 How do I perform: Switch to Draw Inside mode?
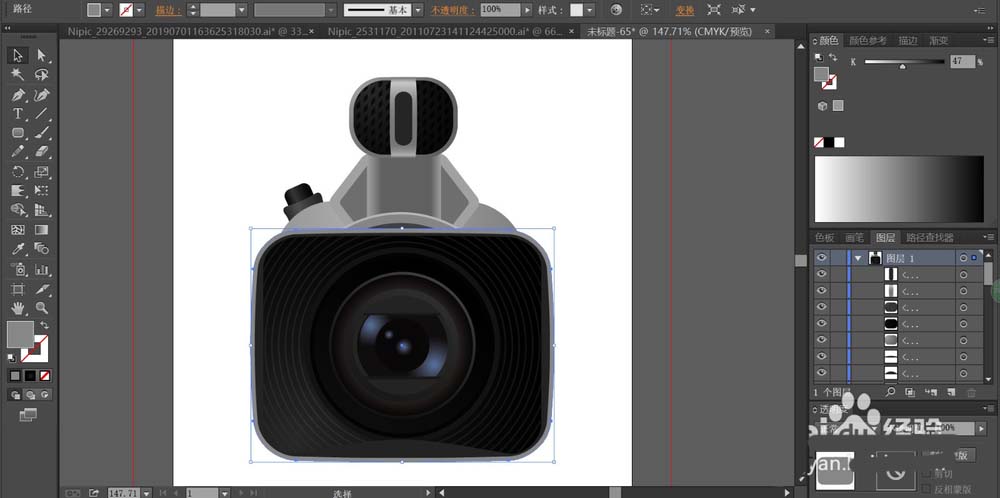44,395
